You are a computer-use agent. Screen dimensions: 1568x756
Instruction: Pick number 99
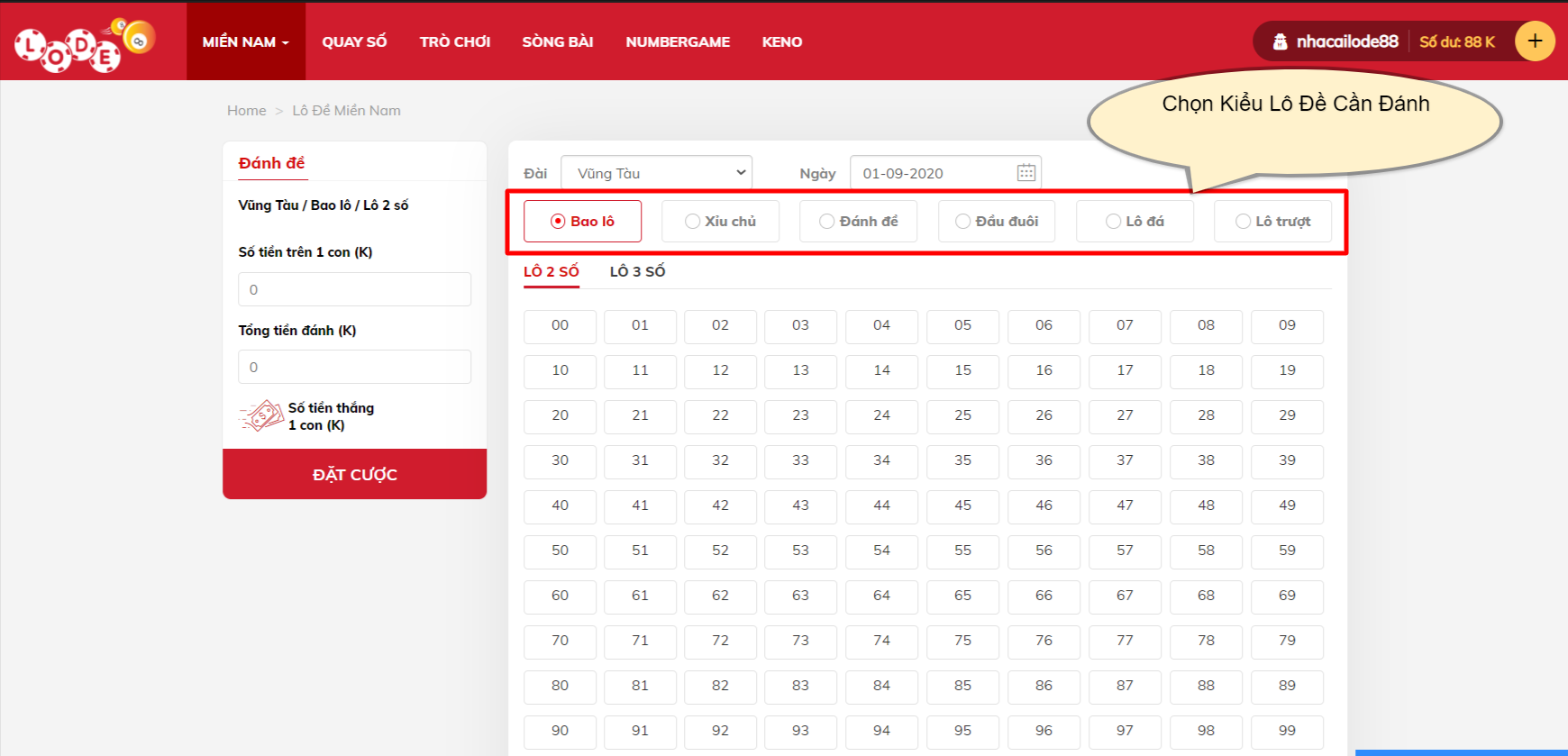click(1287, 732)
